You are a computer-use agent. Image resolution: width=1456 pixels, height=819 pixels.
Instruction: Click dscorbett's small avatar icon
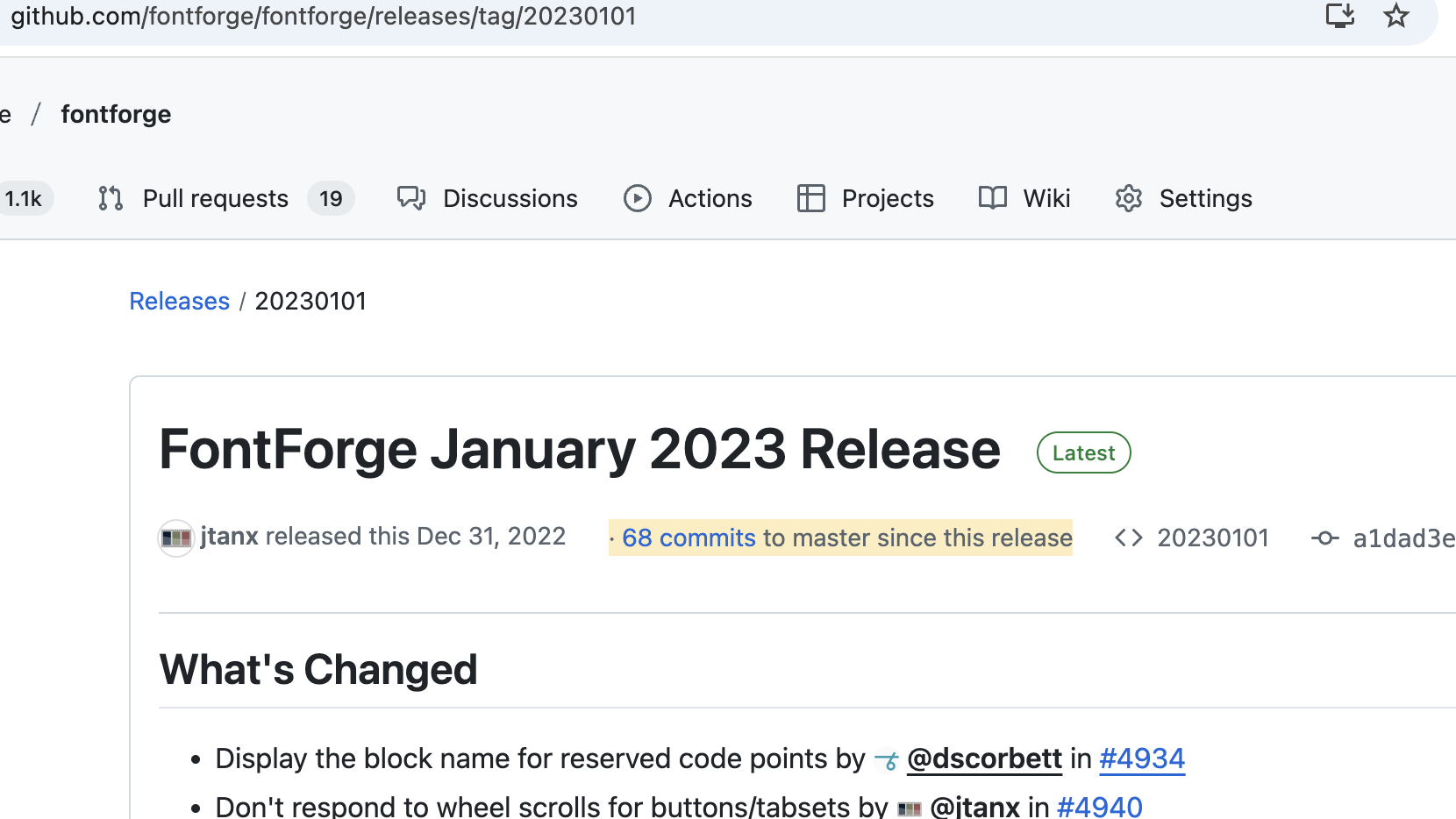[x=887, y=760]
